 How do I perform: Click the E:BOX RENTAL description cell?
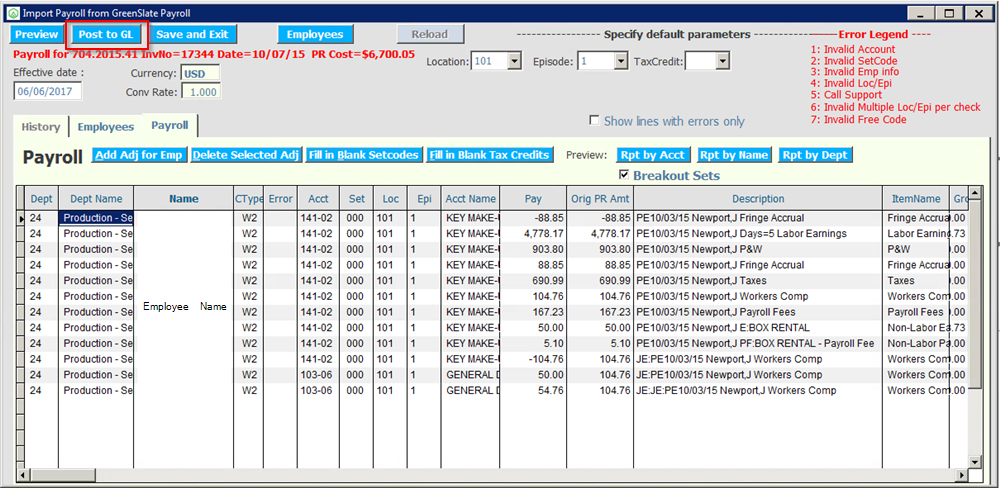point(758,328)
